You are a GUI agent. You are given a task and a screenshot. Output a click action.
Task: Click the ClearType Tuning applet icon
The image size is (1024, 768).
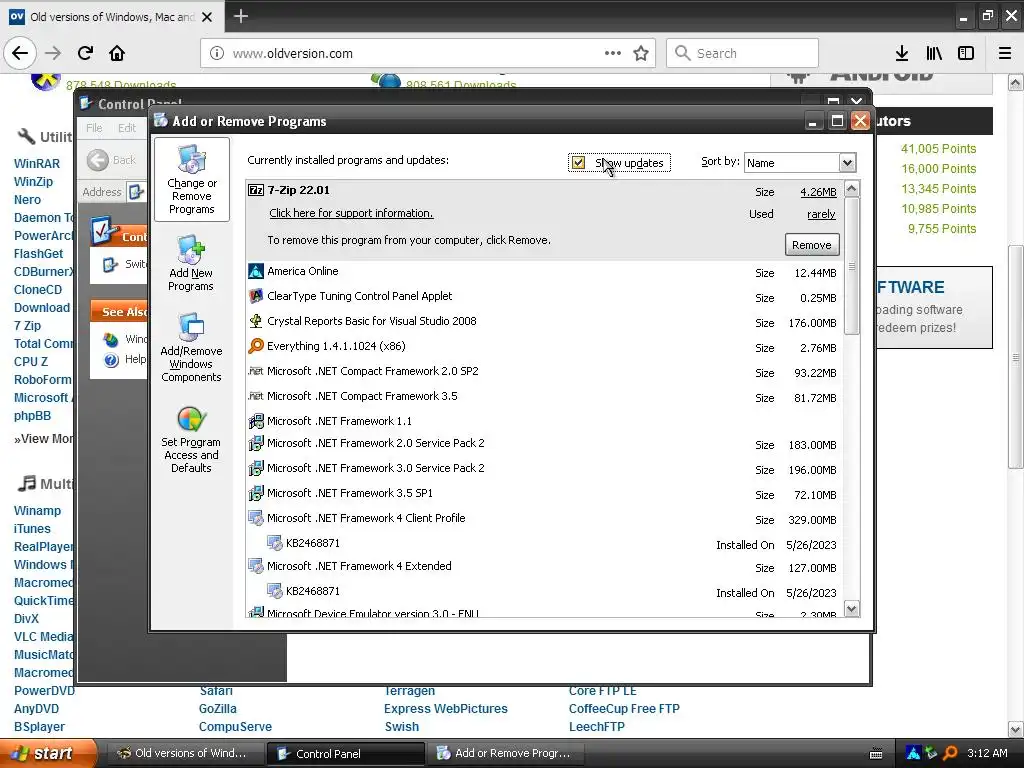256,296
